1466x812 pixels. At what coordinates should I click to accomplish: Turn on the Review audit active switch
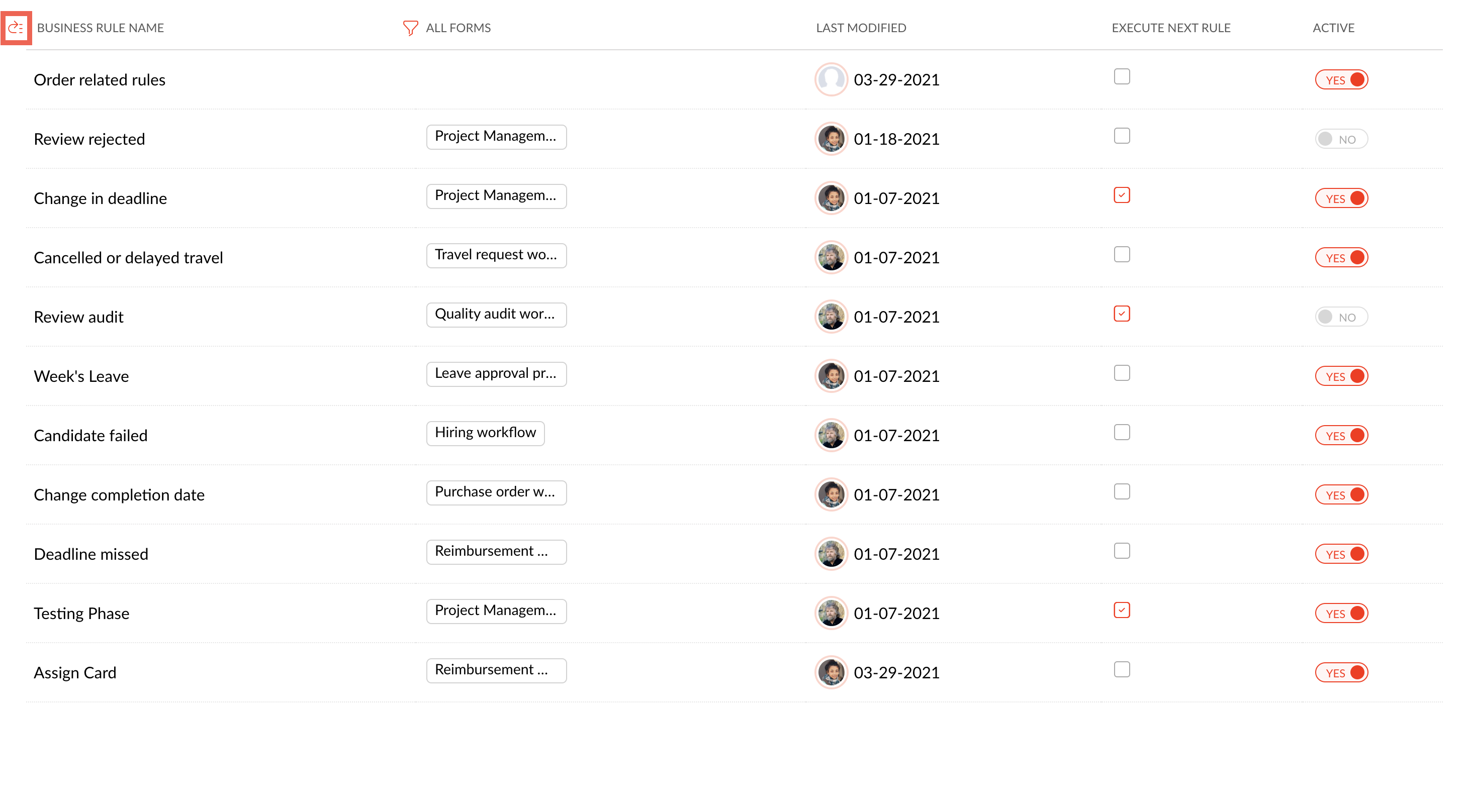click(x=1341, y=317)
